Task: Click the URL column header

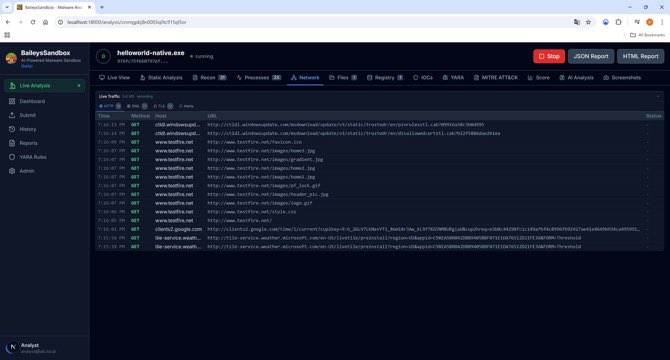Action: (x=212, y=116)
